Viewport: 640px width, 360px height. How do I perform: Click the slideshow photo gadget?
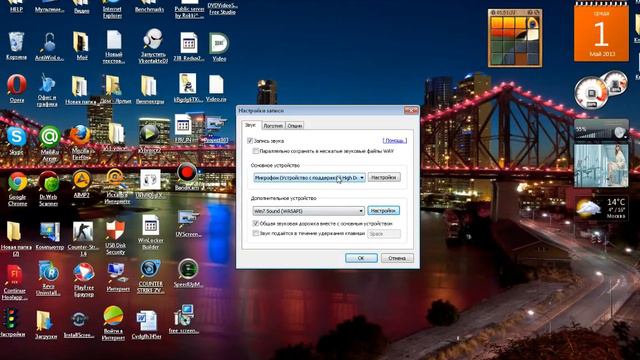point(601,165)
